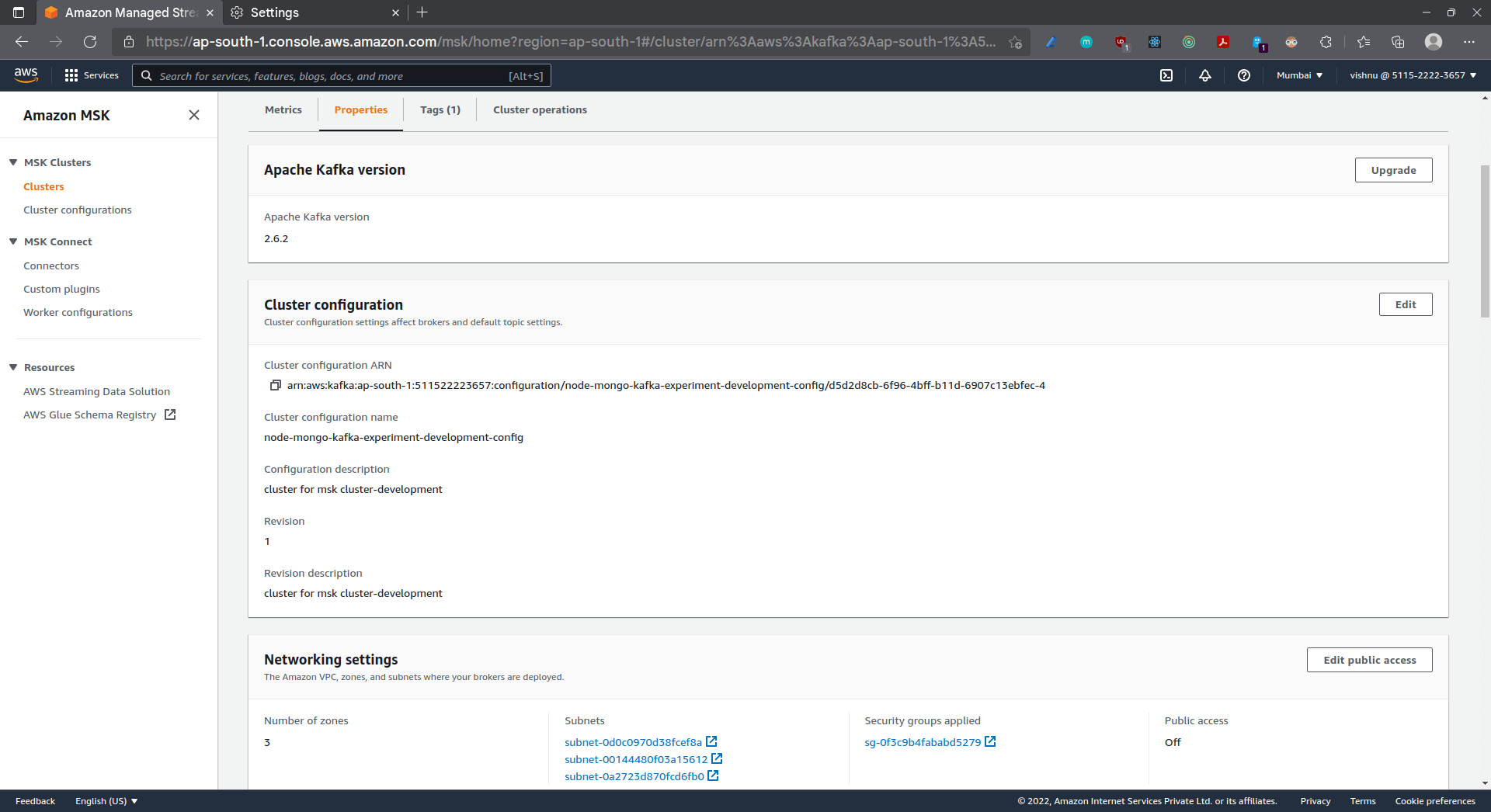The height and width of the screenshot is (812, 1491).
Task: Open the subnet-0a2723d870fcd6fb0 link
Action: click(x=634, y=776)
